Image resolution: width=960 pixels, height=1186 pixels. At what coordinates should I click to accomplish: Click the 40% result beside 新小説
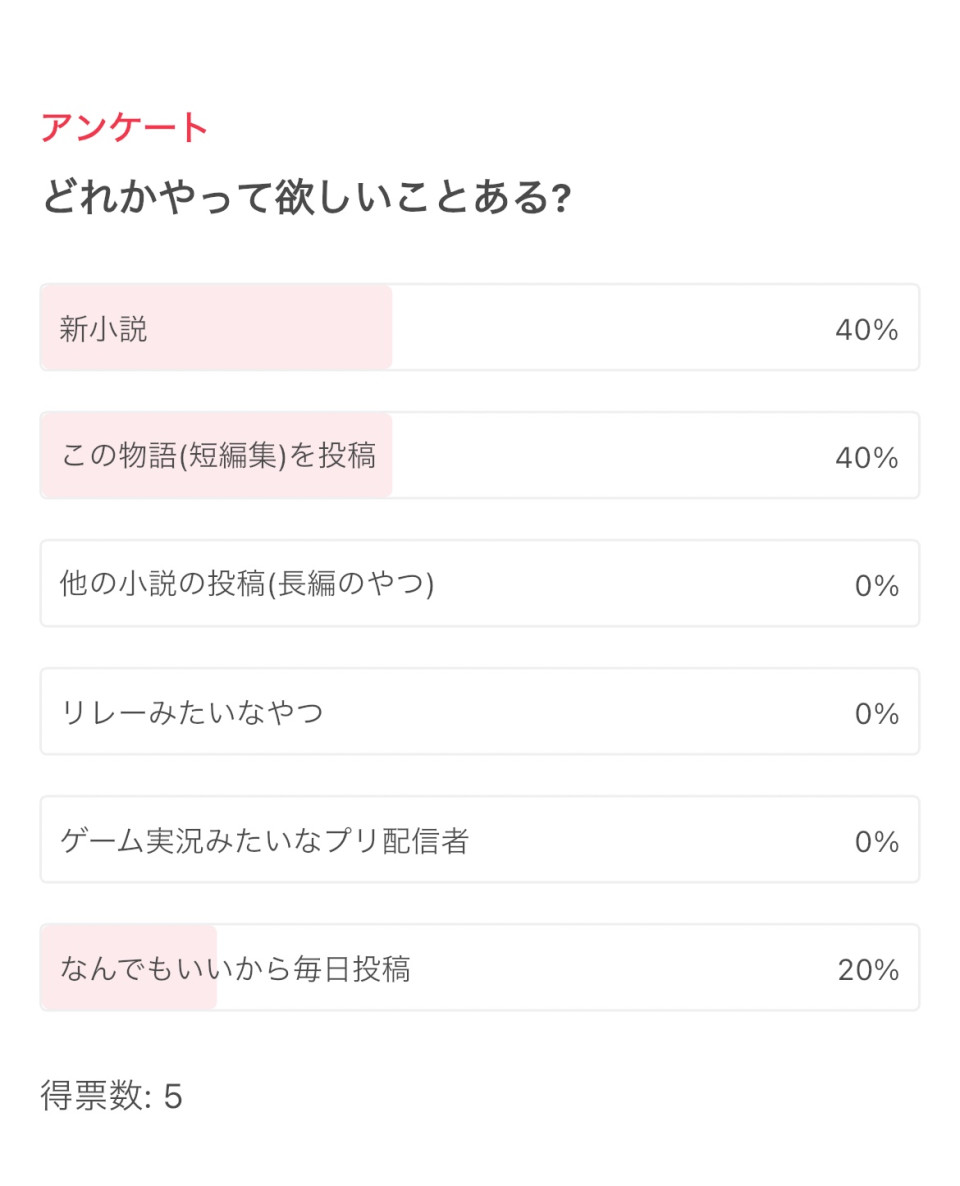point(866,330)
